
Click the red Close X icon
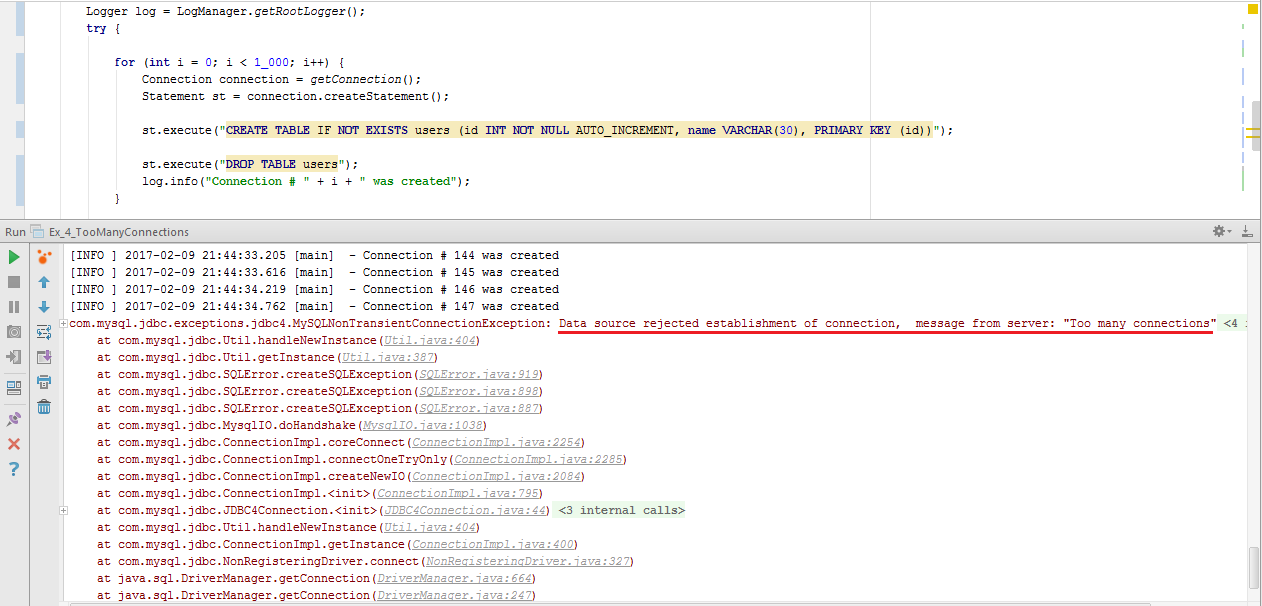tap(14, 444)
